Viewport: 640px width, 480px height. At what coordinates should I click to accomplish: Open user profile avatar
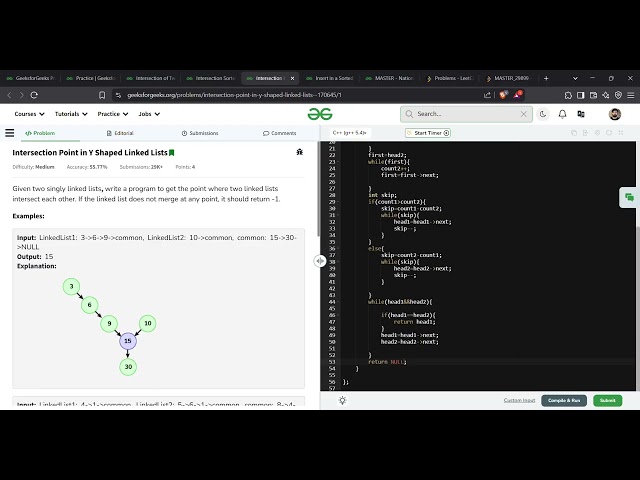615,114
